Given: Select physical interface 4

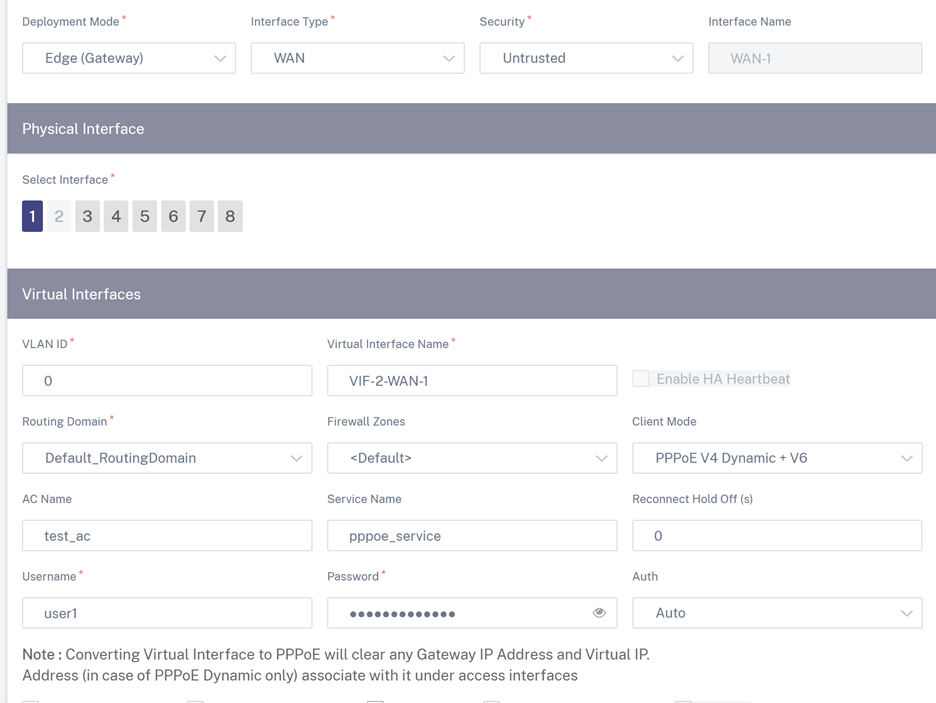Looking at the screenshot, I should pos(116,216).
